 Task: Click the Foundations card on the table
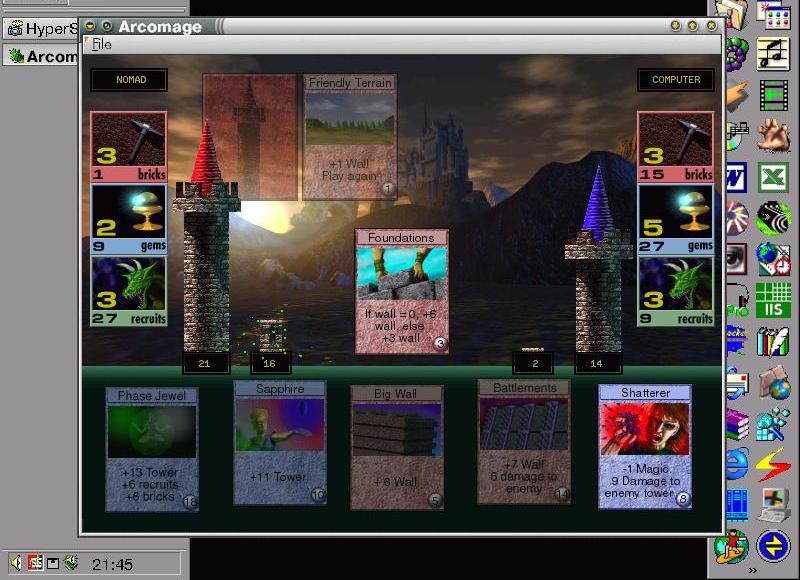click(x=401, y=291)
